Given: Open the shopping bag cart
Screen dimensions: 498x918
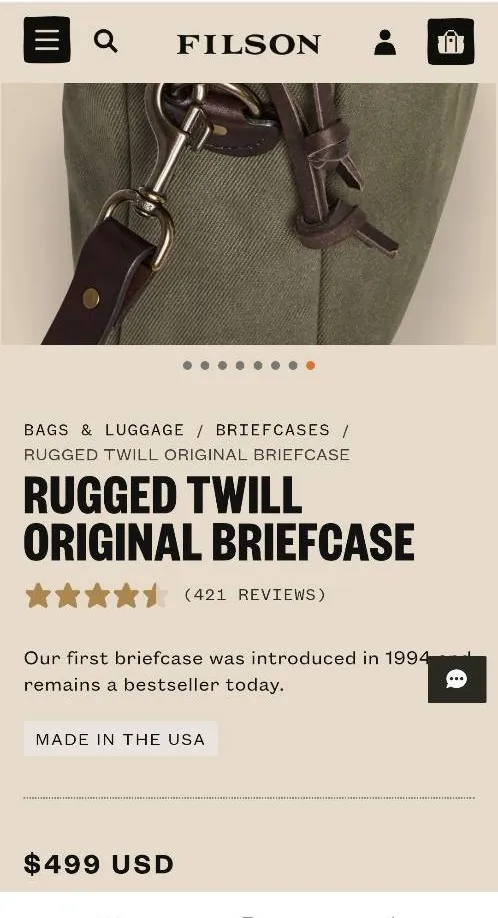Looking at the screenshot, I should 451,42.
